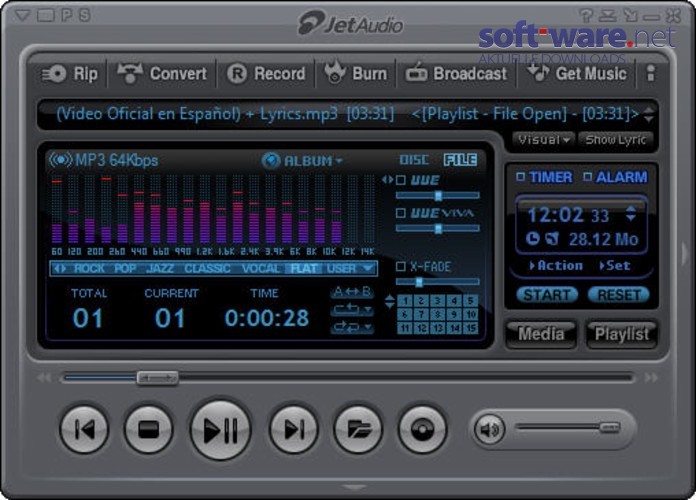The image size is (696, 500).
Task: Click the BBE ViVA level slider
Action: [438, 228]
